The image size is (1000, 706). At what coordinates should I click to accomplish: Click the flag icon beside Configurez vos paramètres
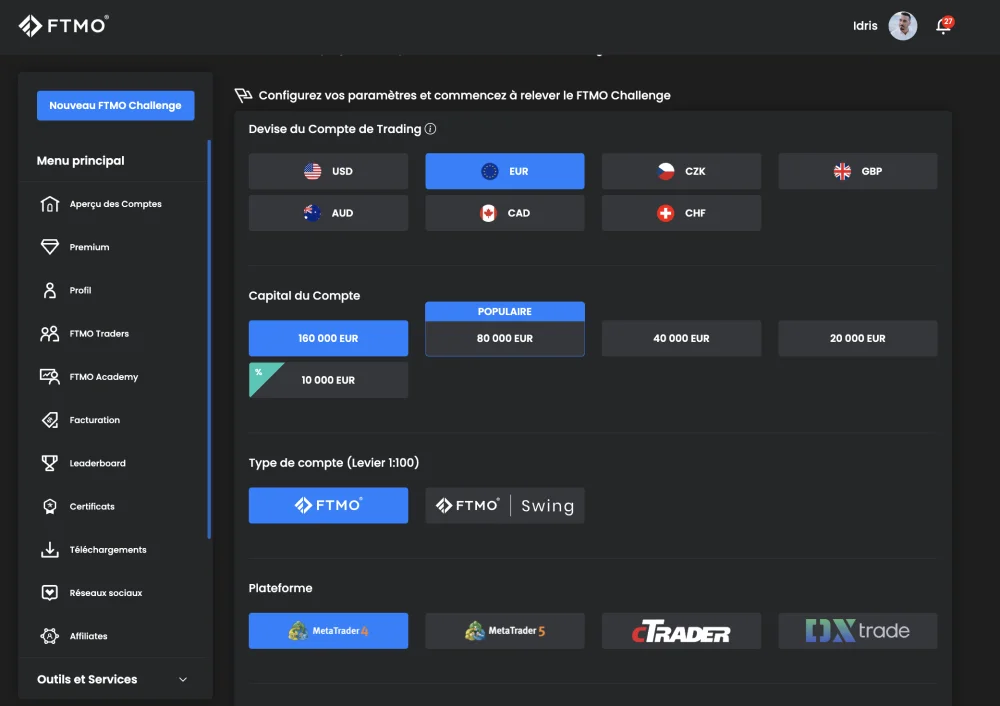243,96
